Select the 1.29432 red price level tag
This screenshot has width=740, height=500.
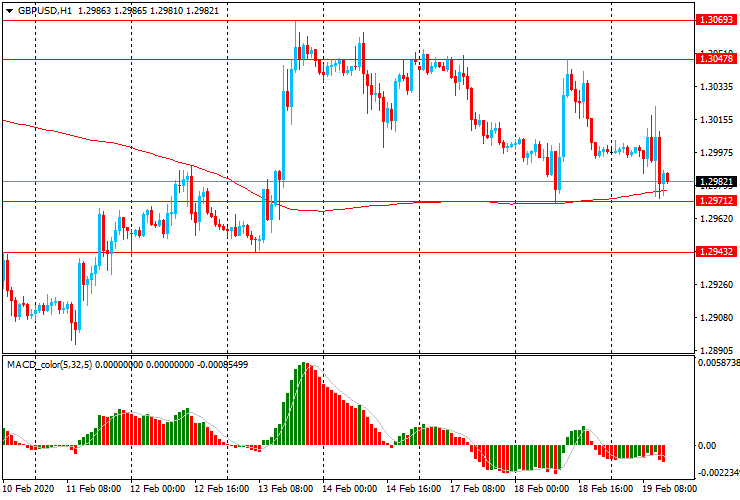click(x=717, y=252)
